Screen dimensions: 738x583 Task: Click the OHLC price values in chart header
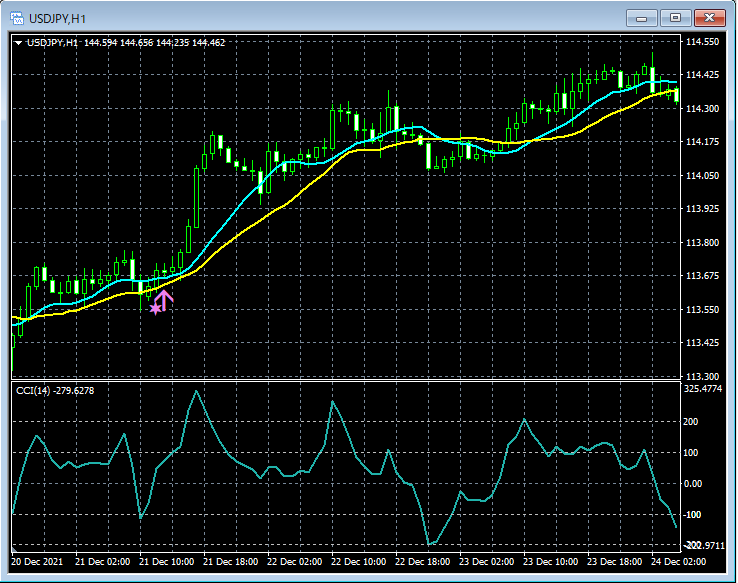pyautogui.click(x=154, y=43)
